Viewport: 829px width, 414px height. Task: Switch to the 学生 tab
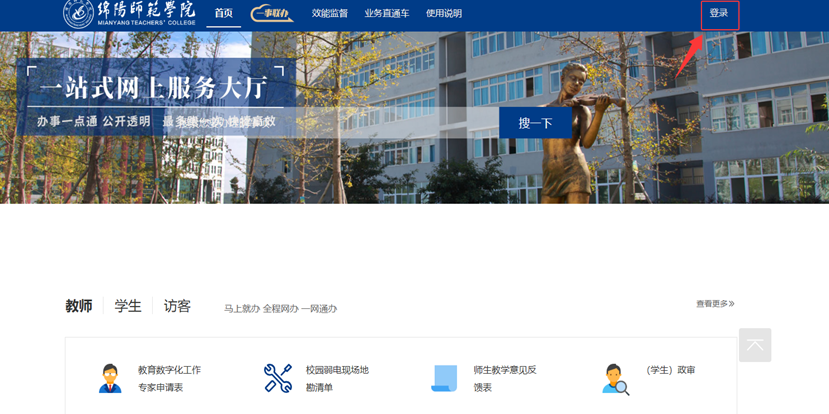click(128, 306)
